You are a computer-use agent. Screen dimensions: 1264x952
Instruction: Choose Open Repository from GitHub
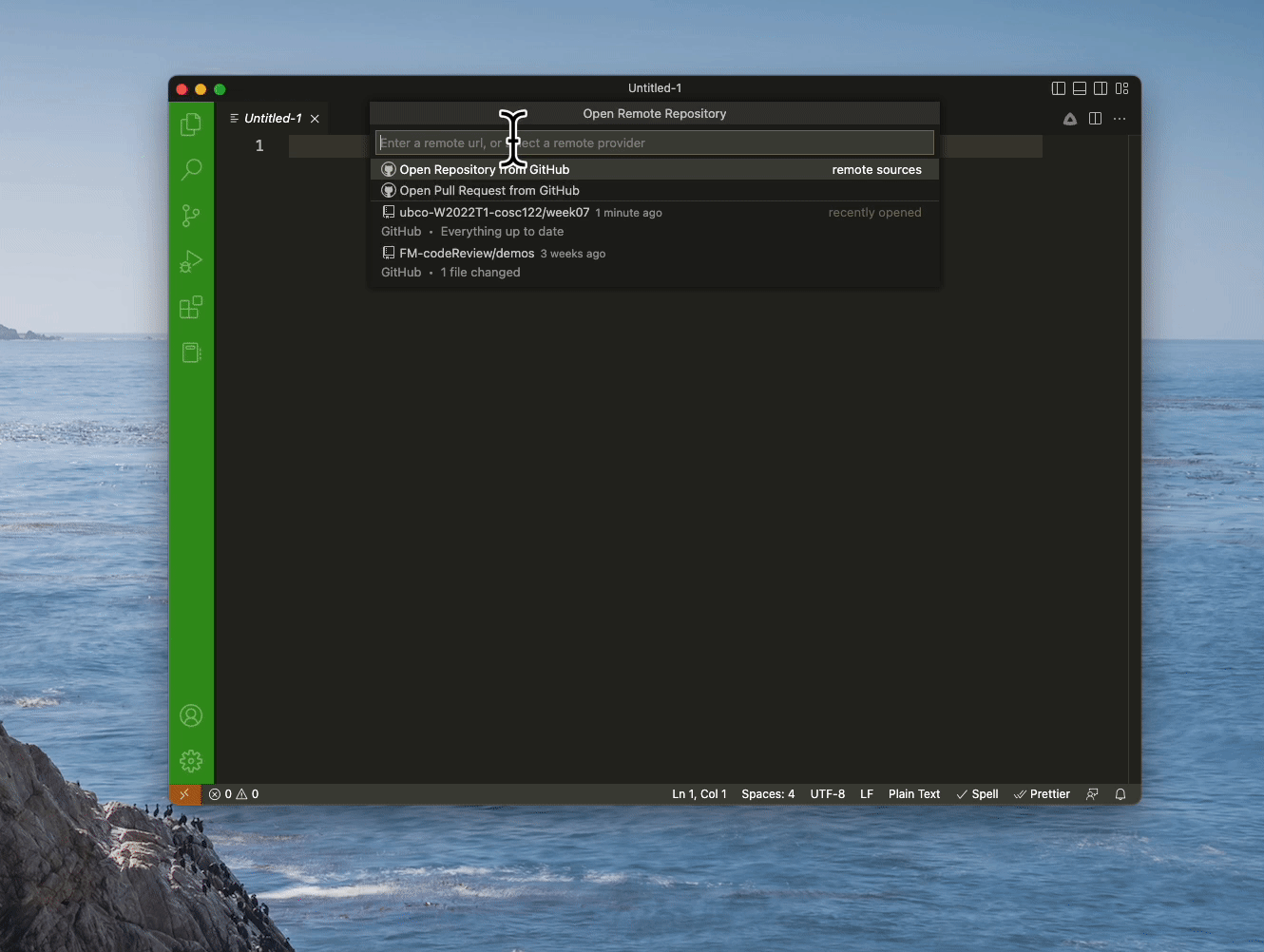coord(655,169)
